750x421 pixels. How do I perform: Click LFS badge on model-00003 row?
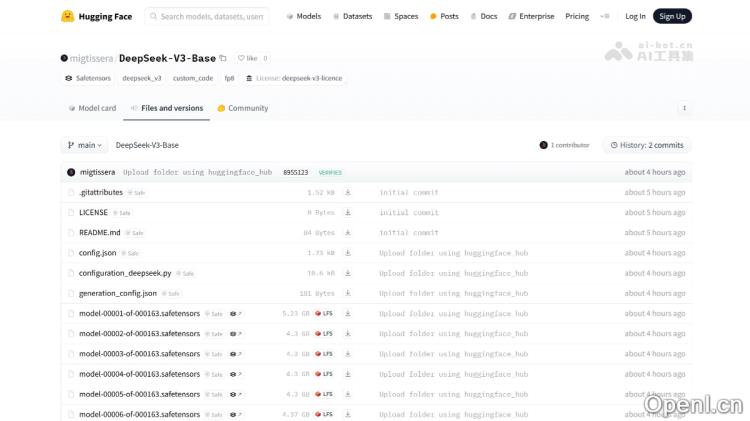click(324, 354)
